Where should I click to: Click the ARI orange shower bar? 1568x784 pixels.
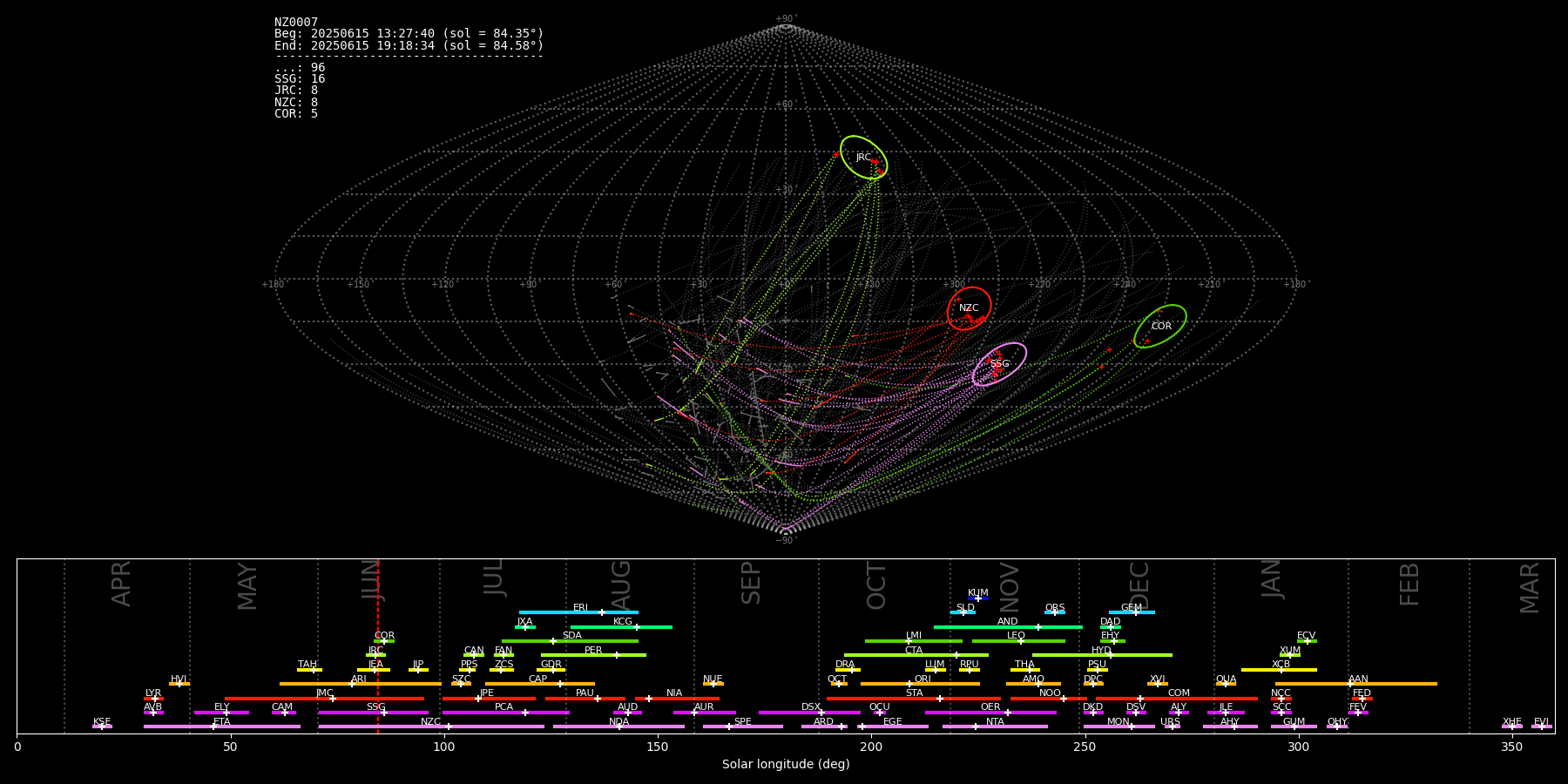click(x=361, y=684)
